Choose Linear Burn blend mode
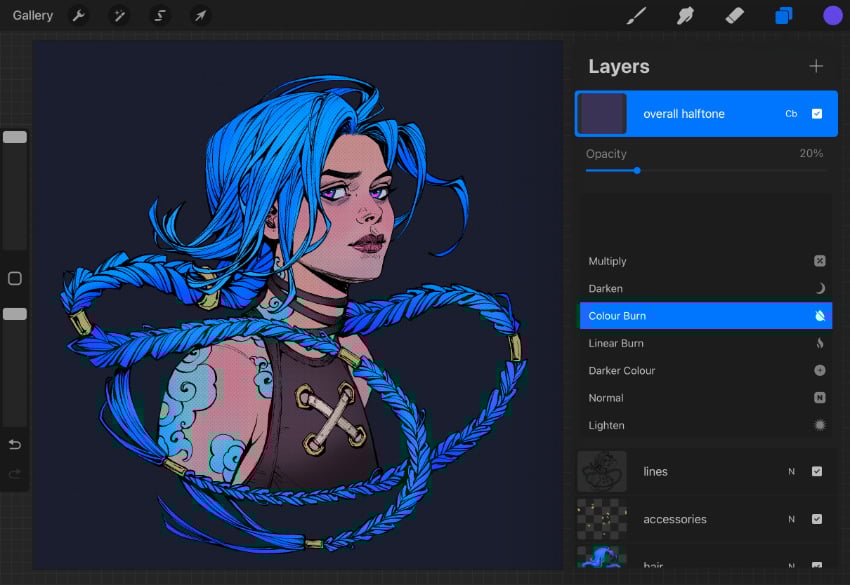 tap(705, 343)
